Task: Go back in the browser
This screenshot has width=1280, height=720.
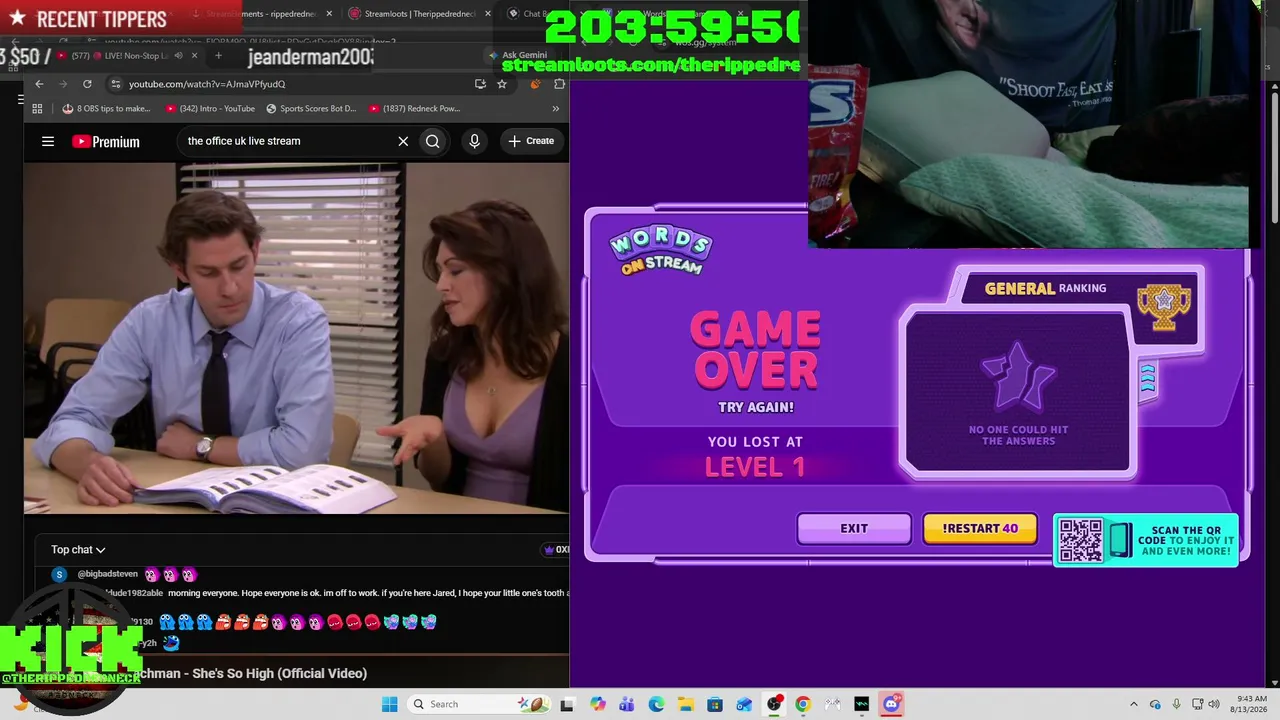Action: 39,84
